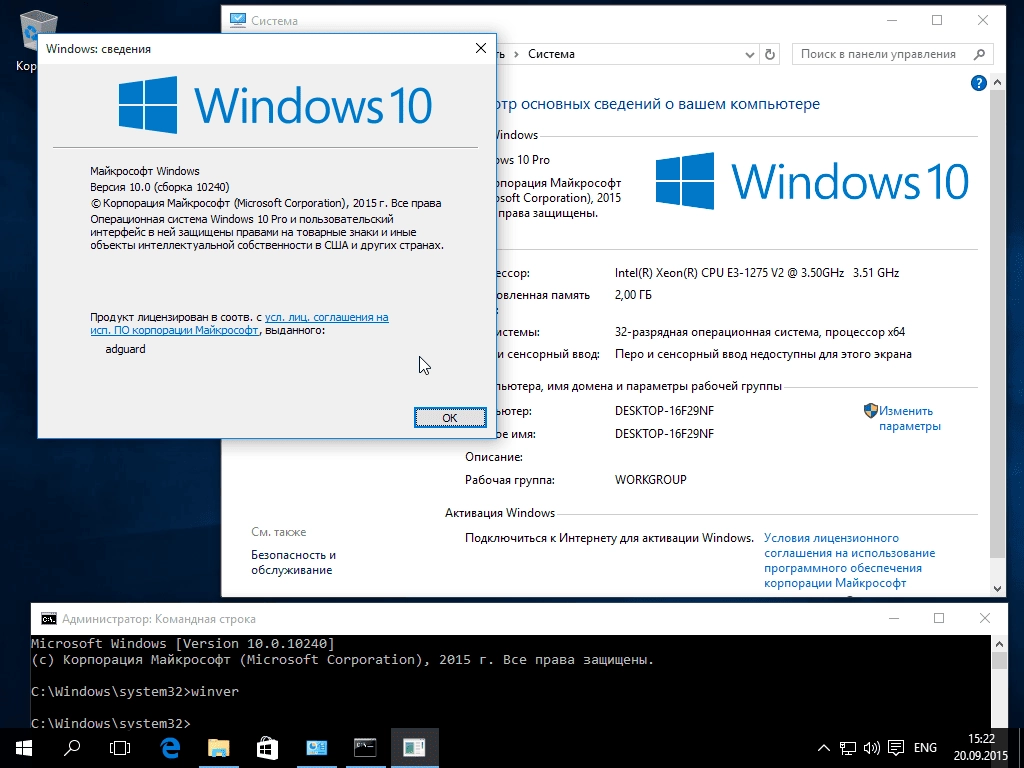This screenshot has width=1024, height=768.
Task: Click 'adguard' licensee name in dialog
Action: pos(125,349)
